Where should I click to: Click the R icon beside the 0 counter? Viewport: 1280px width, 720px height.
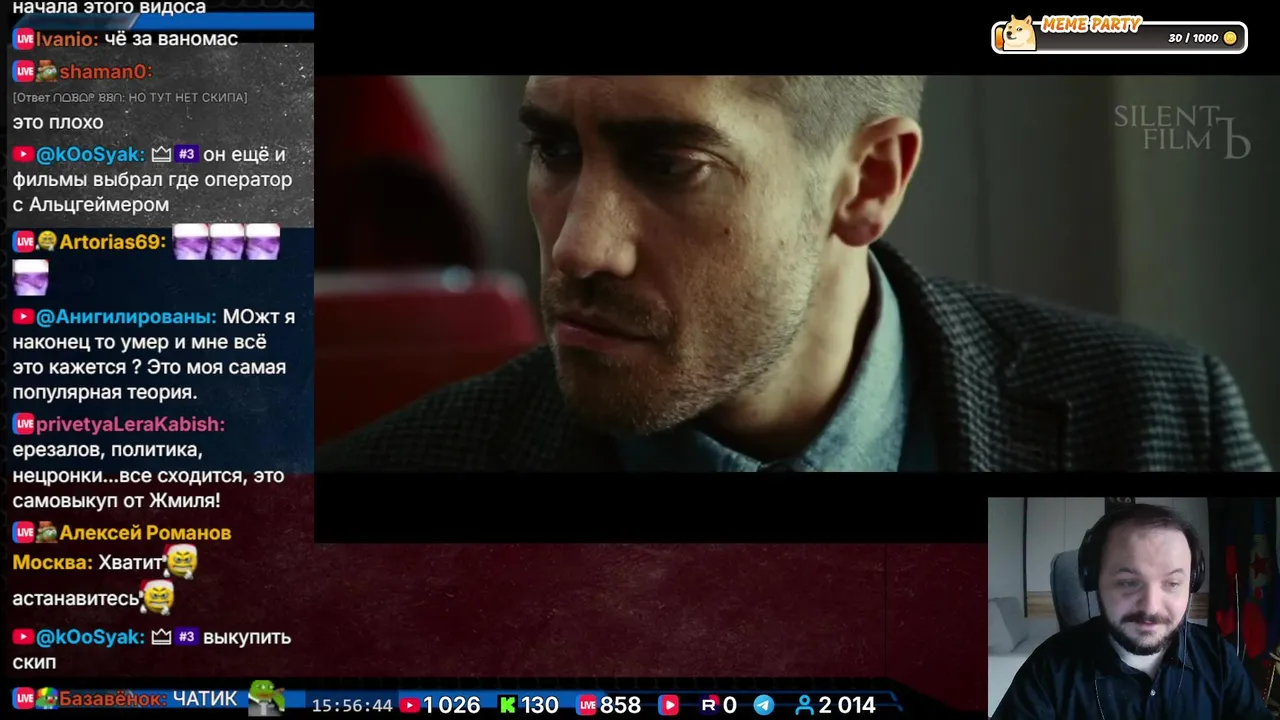[x=709, y=705]
